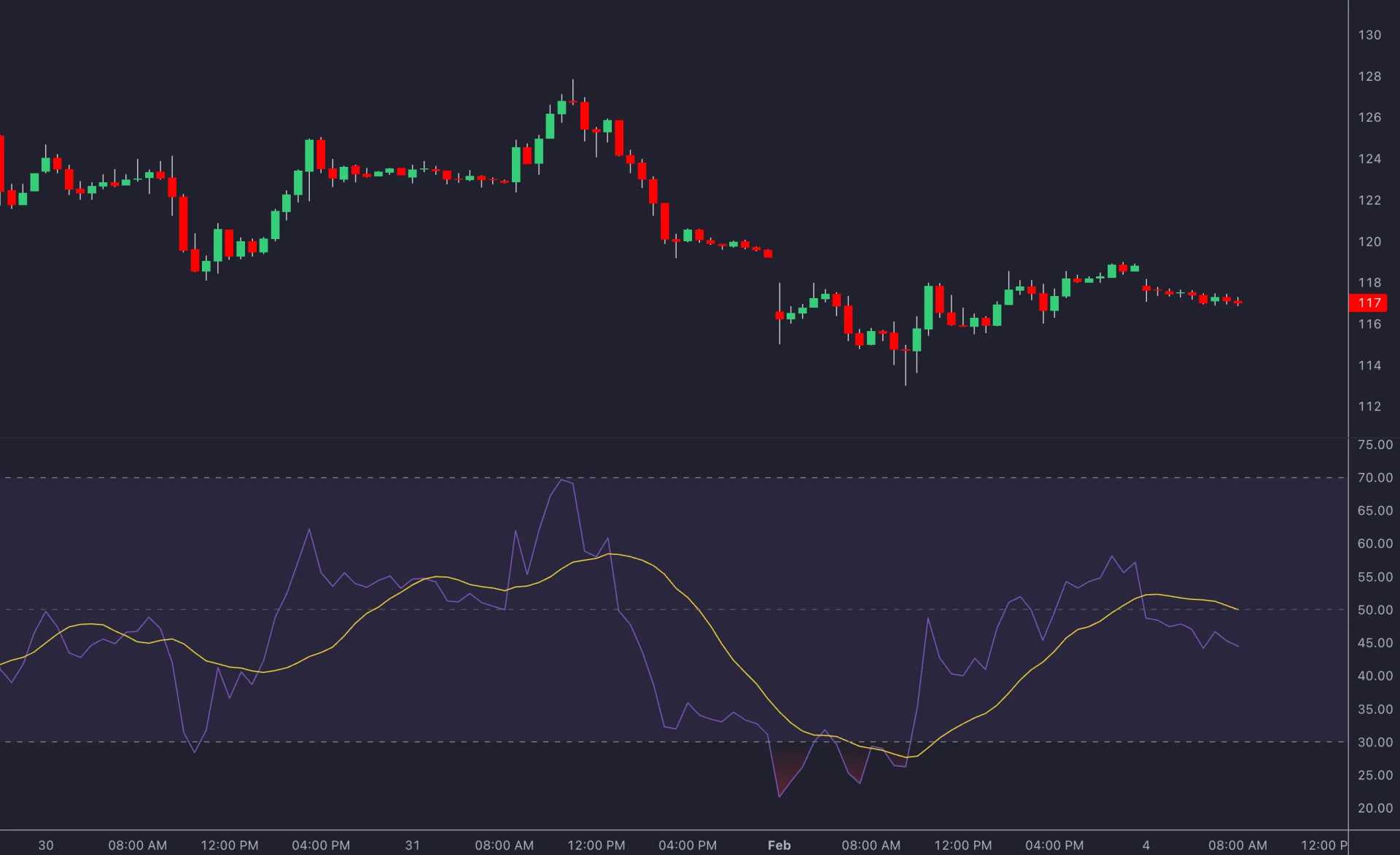Viewport: 1400px width, 855px height.
Task: Select price axis label 114
Action: point(1369,366)
